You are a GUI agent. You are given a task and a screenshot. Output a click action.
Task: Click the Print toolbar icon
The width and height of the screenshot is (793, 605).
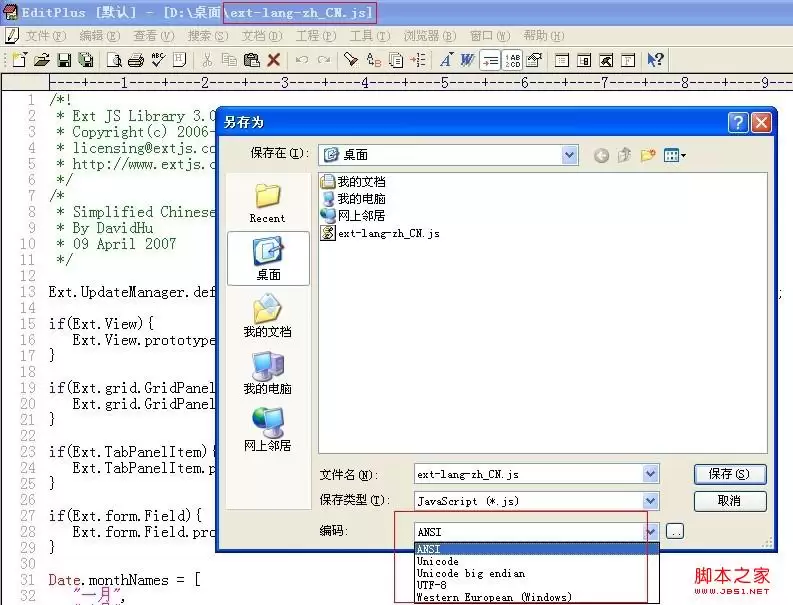click(x=136, y=60)
